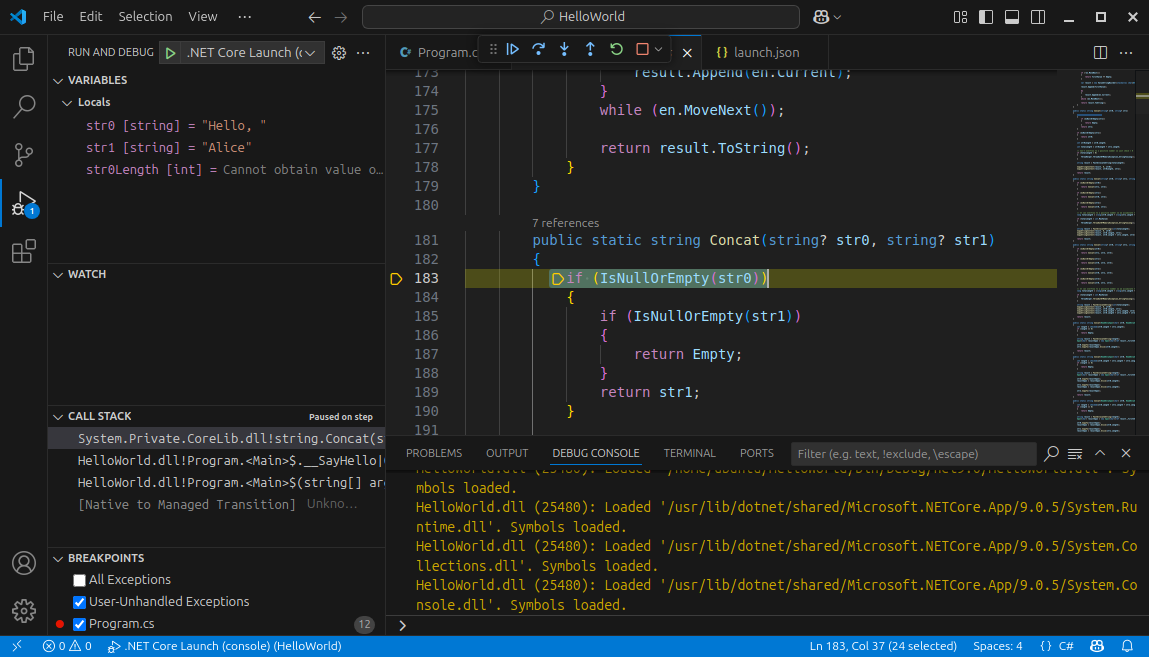Toggle secondary side bar visibility
This screenshot has width=1149, height=657.
[1038, 17]
